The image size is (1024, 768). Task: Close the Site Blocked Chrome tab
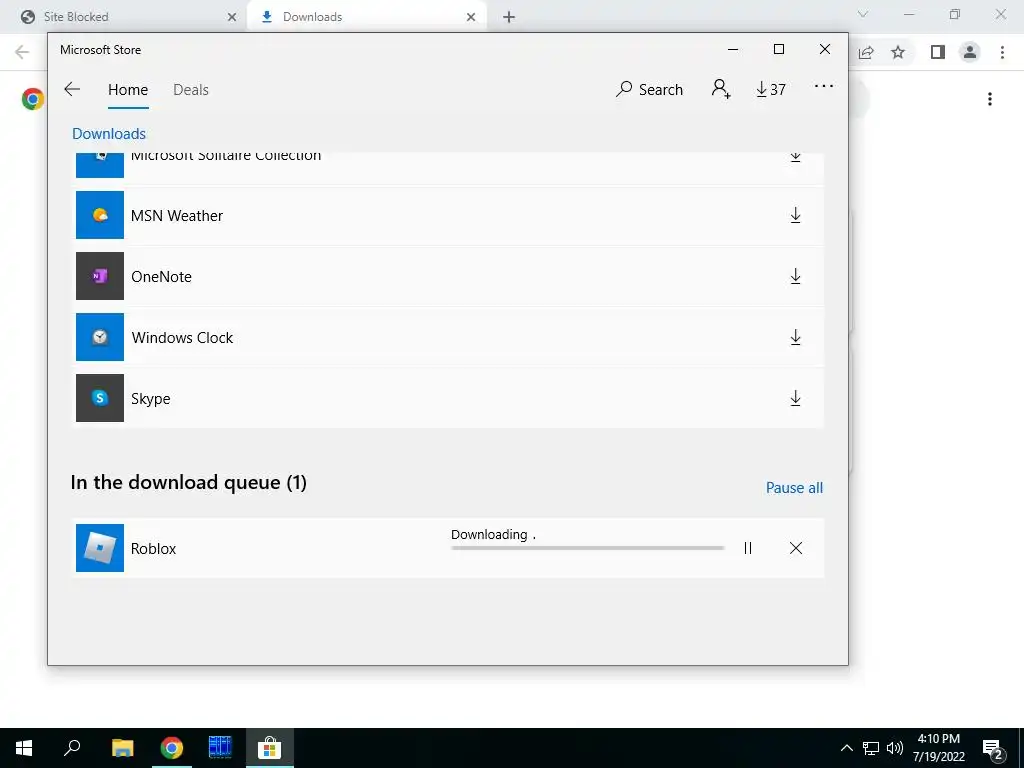tap(232, 17)
